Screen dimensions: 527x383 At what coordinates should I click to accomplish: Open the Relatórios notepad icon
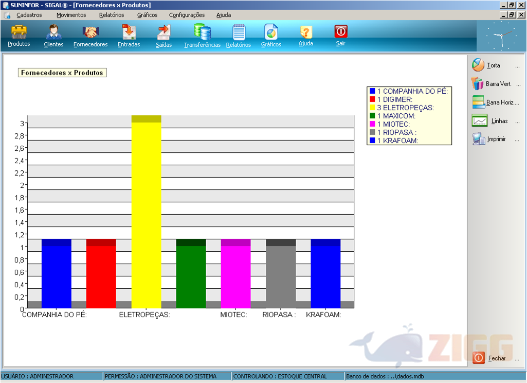(239, 33)
